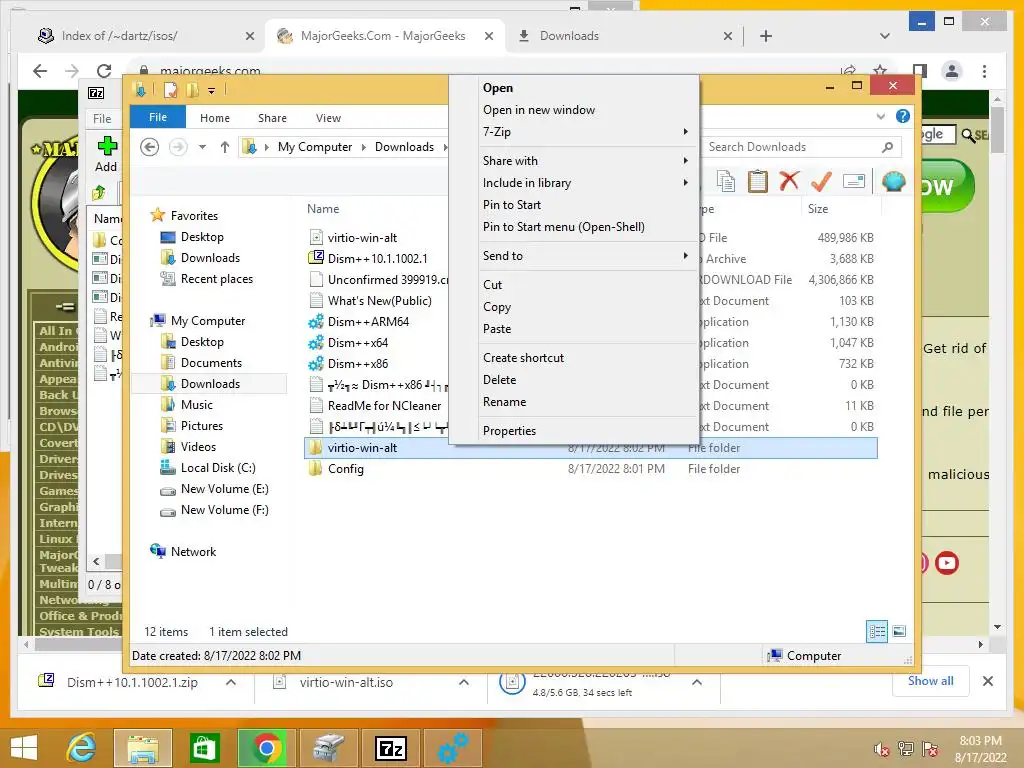Open 7-Zip from the taskbar

tap(391, 748)
